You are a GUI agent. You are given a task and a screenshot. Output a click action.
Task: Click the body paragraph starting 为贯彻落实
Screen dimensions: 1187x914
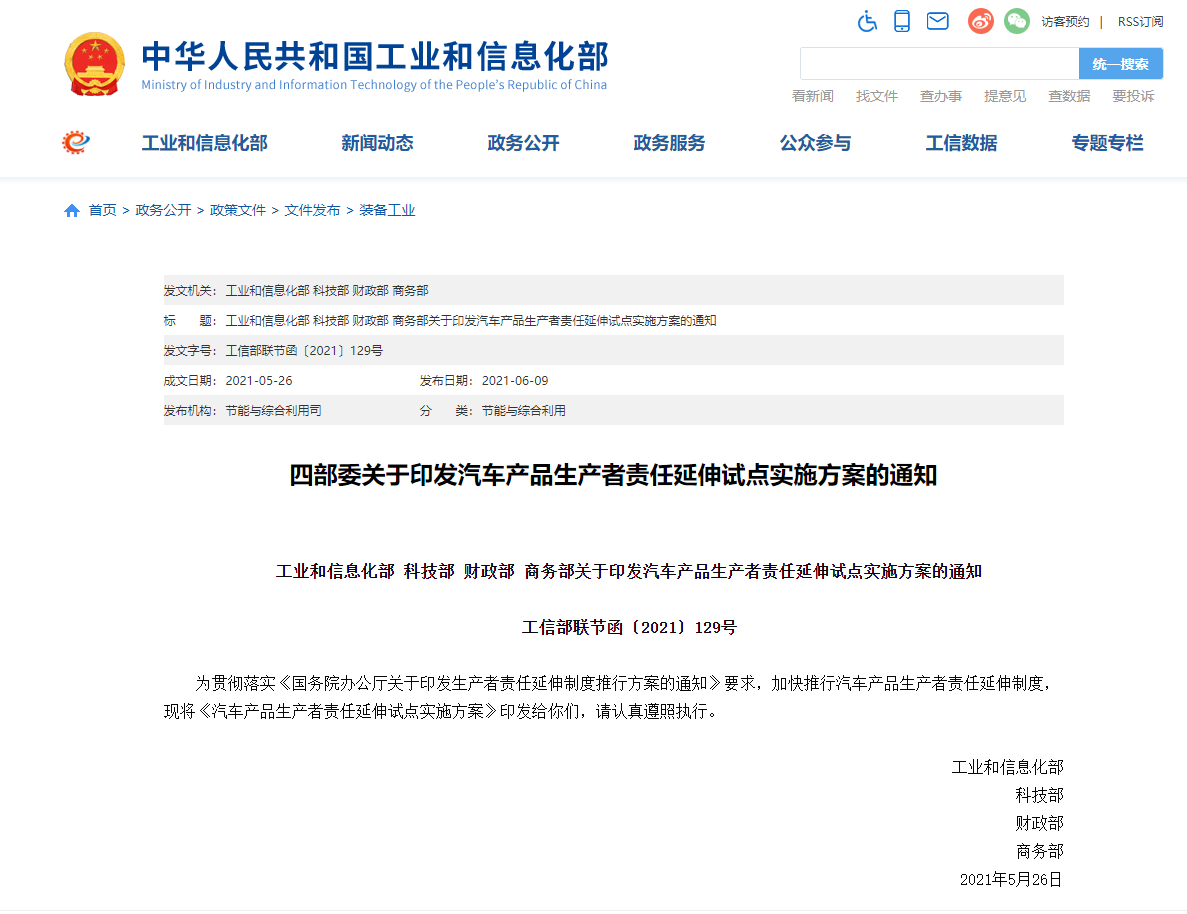pyautogui.click(x=609, y=697)
